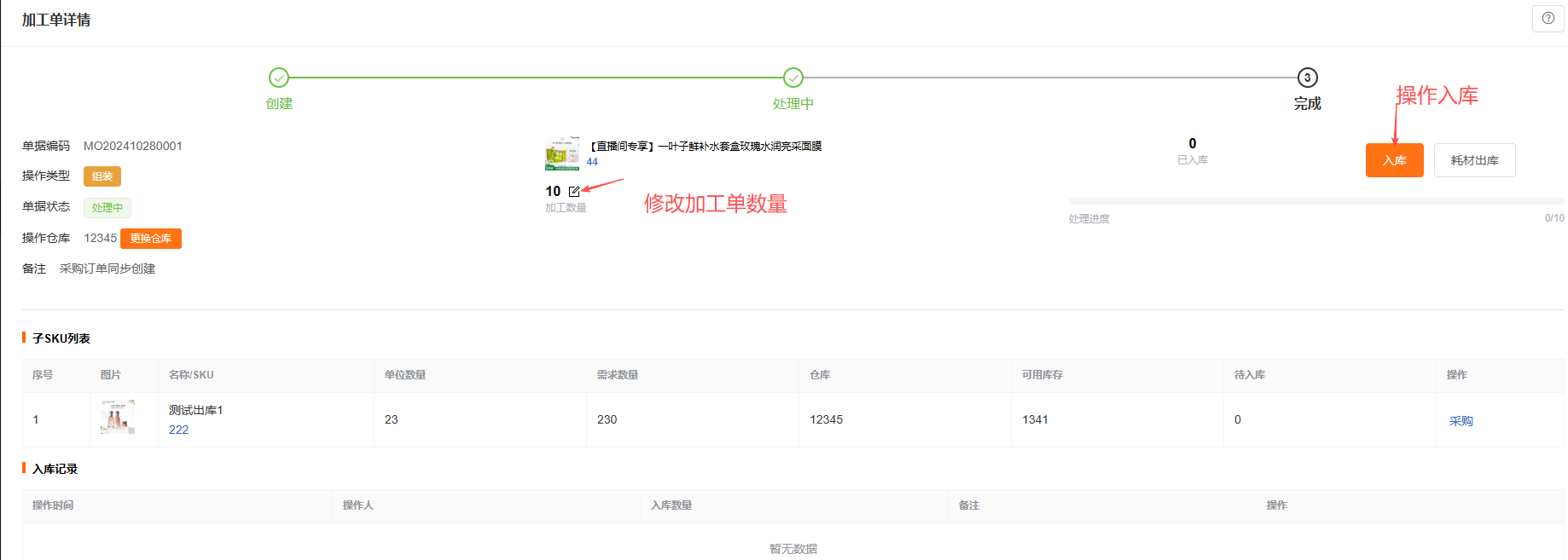Viewport: 1568px width, 560px height.
Task: Click the 完成 step number 3 circle
Action: pyautogui.click(x=1307, y=78)
